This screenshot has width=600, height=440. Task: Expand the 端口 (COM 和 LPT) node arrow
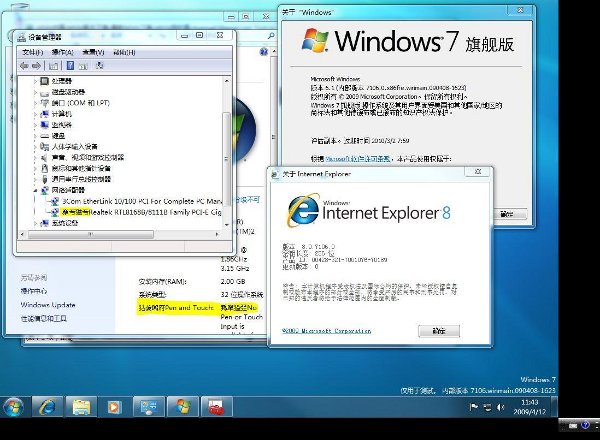click(x=35, y=103)
